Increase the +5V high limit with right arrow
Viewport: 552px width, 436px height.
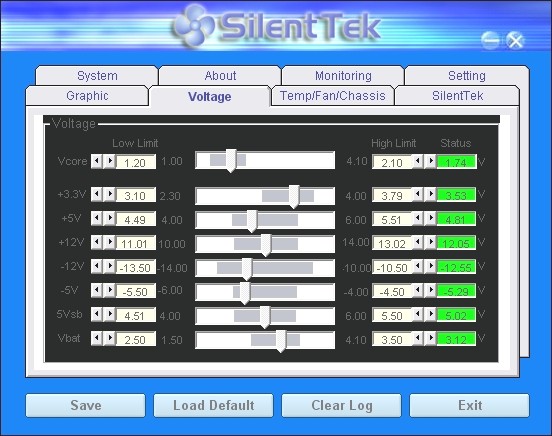[431, 218]
